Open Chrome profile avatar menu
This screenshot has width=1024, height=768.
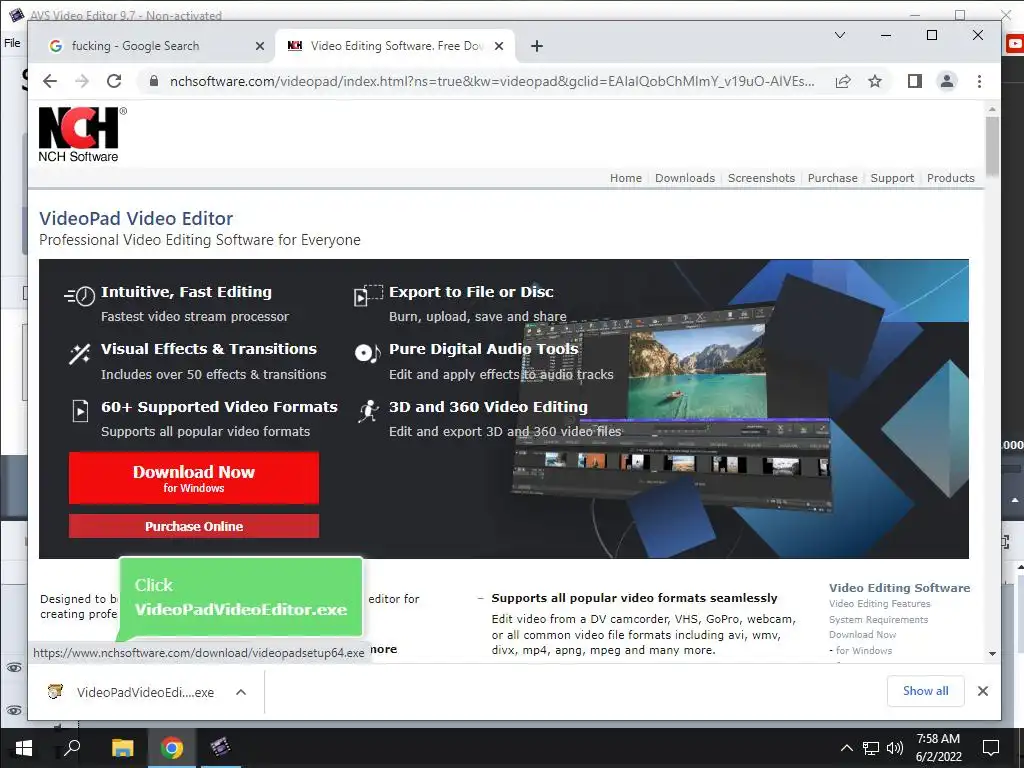tap(947, 81)
